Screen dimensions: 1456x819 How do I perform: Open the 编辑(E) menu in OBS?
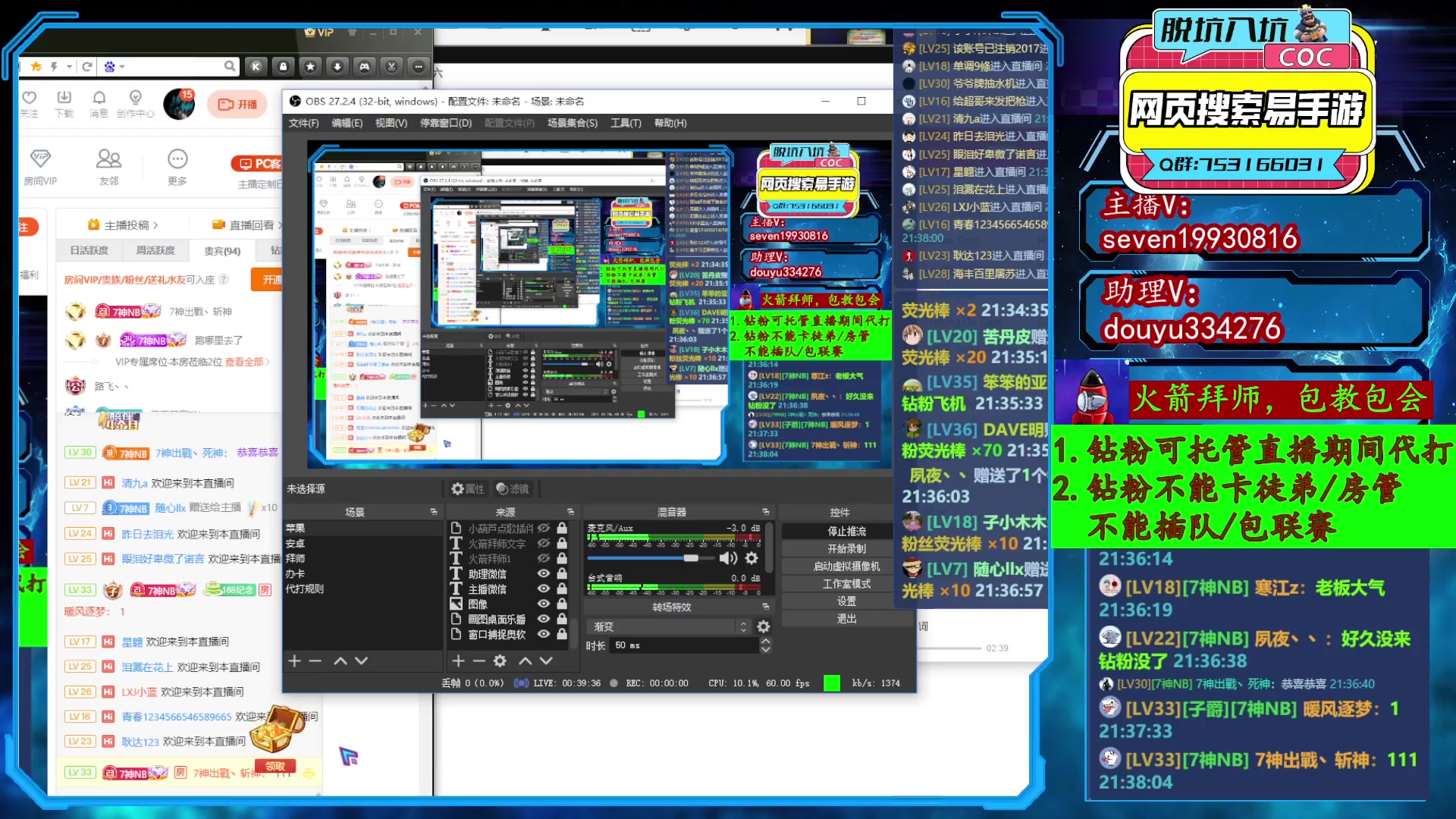tap(347, 123)
